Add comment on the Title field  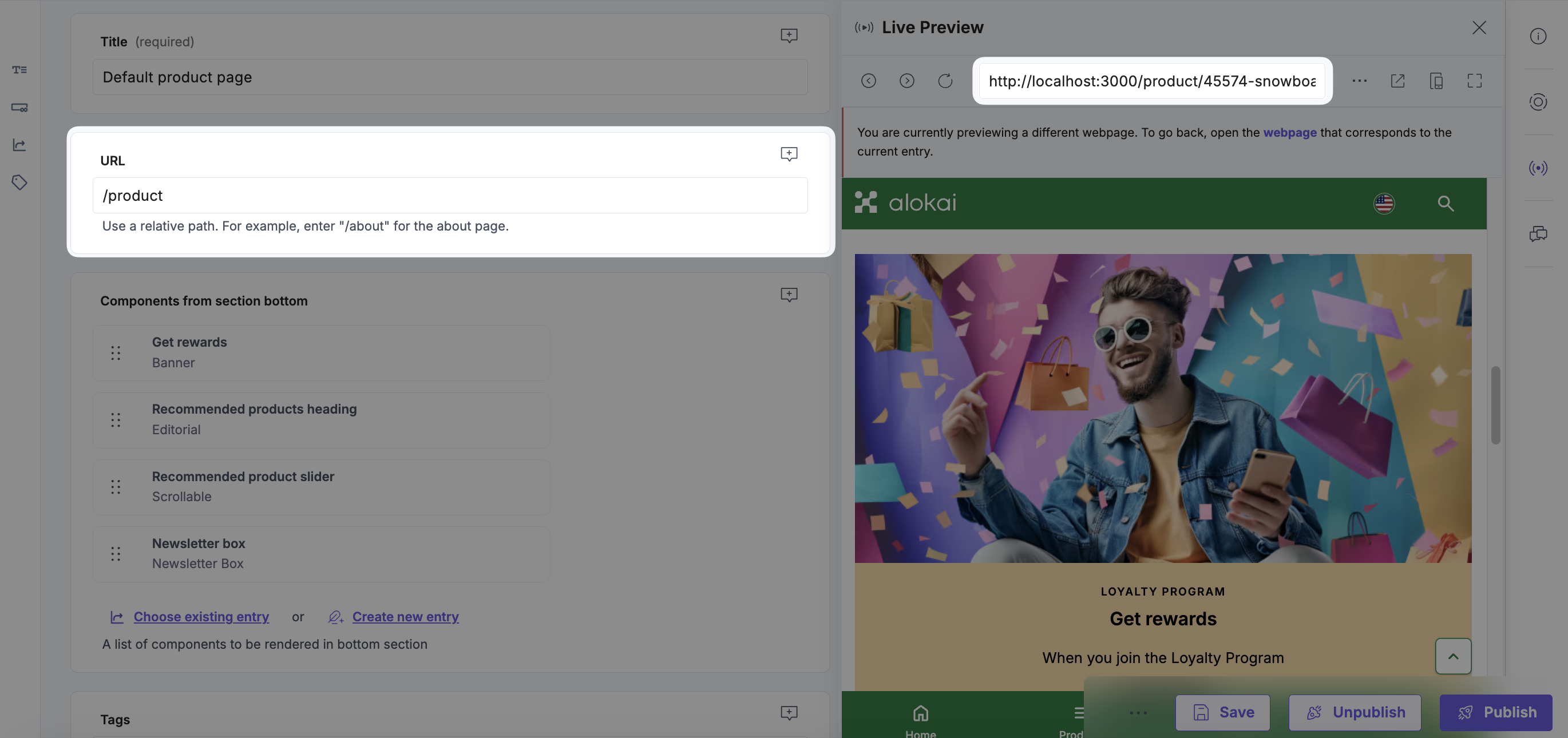[789, 35]
